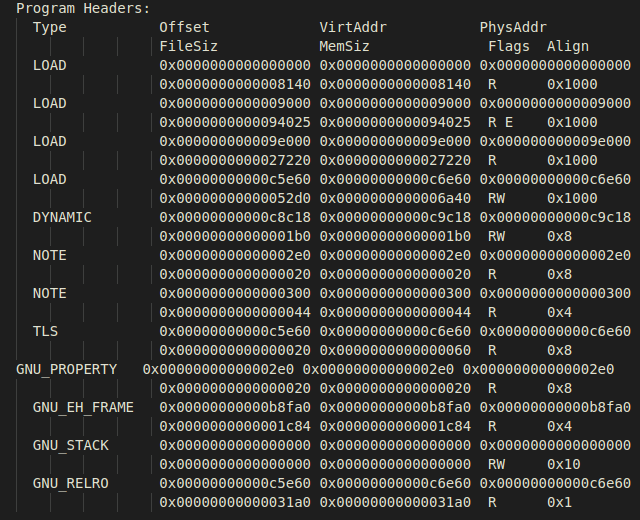Screen dimensions: 640x520
Task: Select the GNU_PROPERTY segment type
Action: point(66,369)
